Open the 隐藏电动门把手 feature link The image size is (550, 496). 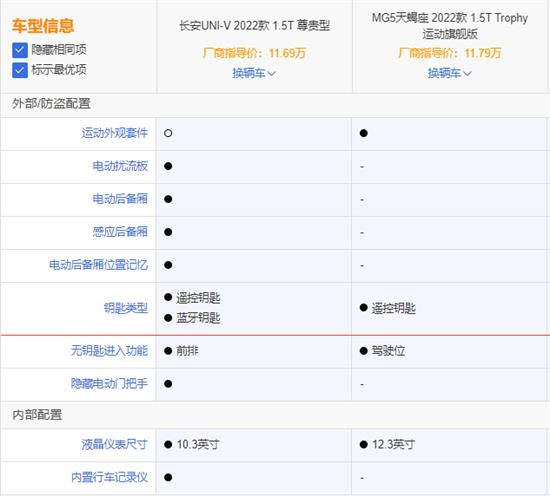pos(109,383)
